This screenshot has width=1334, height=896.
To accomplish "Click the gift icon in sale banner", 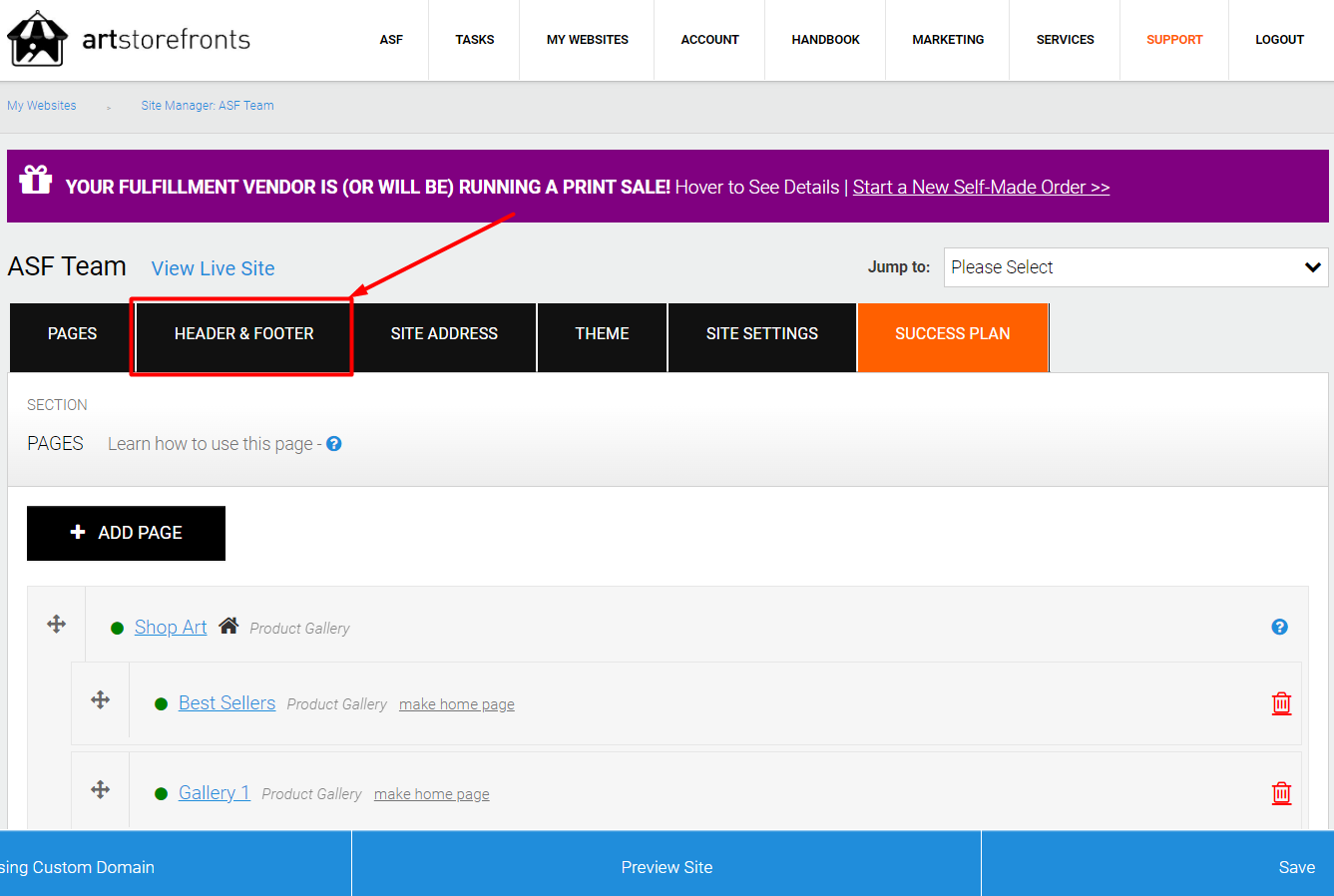I will coord(36,180).
